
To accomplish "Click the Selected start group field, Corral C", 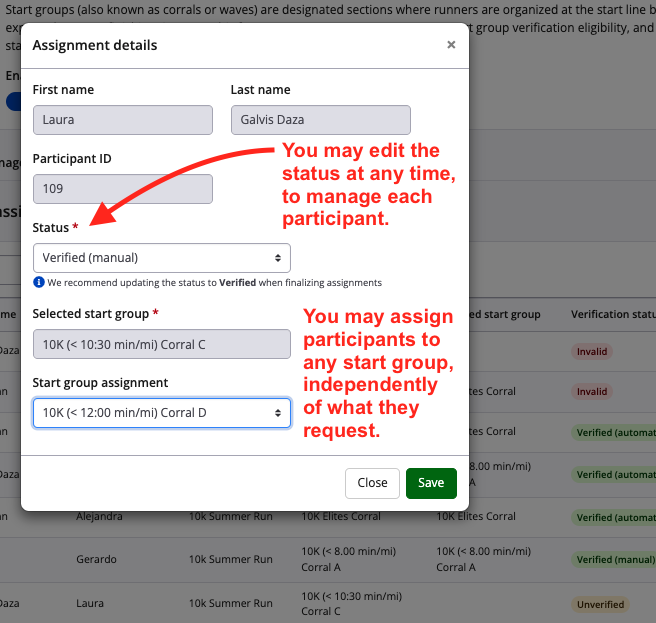I will tap(161, 345).
